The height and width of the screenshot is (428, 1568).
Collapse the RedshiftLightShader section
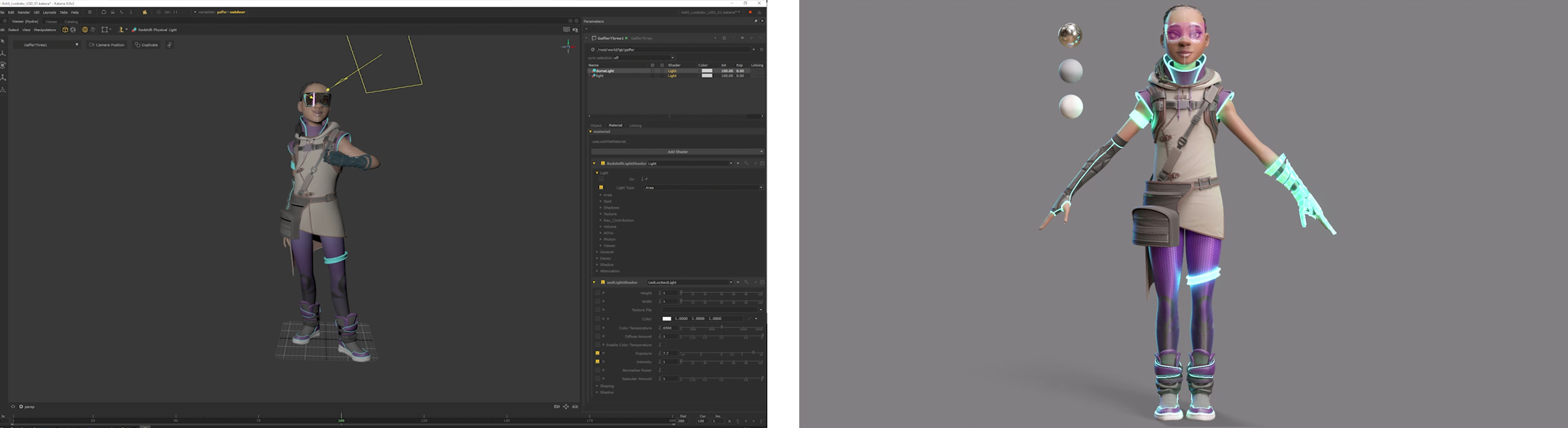[594, 163]
